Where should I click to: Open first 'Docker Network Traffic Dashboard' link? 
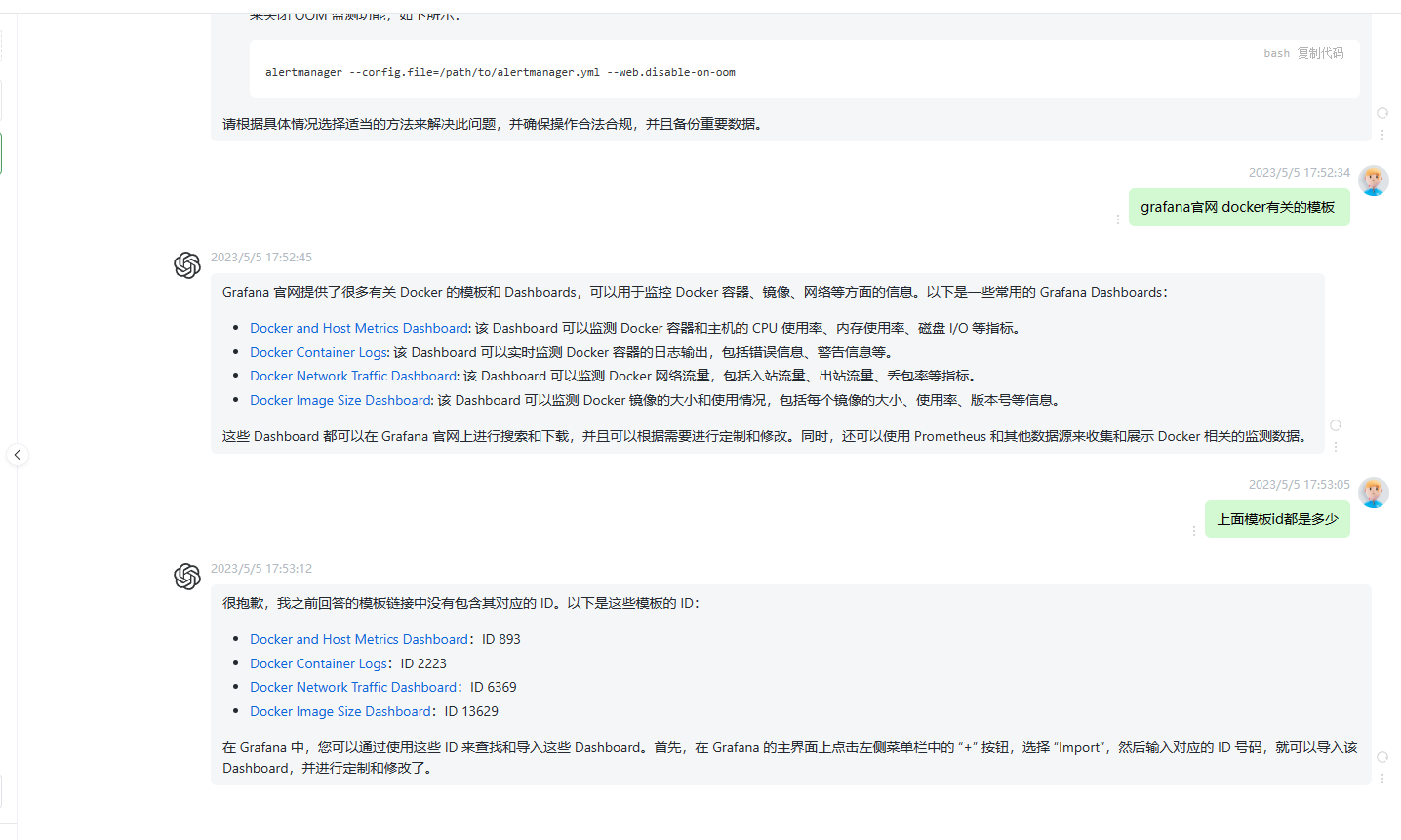tap(353, 376)
